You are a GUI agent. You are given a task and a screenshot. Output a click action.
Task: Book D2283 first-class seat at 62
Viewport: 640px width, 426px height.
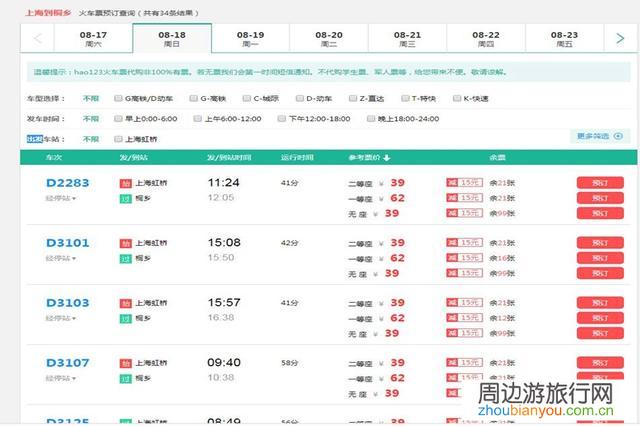click(600, 198)
